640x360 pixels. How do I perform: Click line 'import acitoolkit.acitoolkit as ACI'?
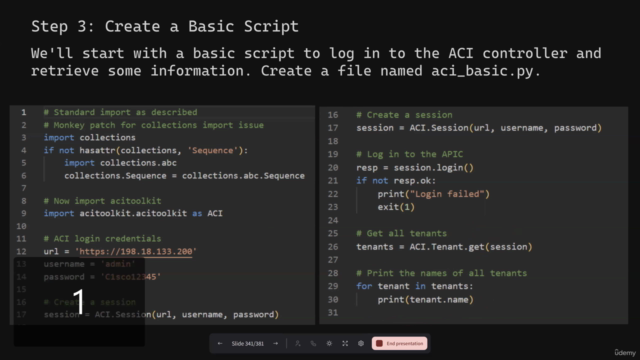(133, 213)
